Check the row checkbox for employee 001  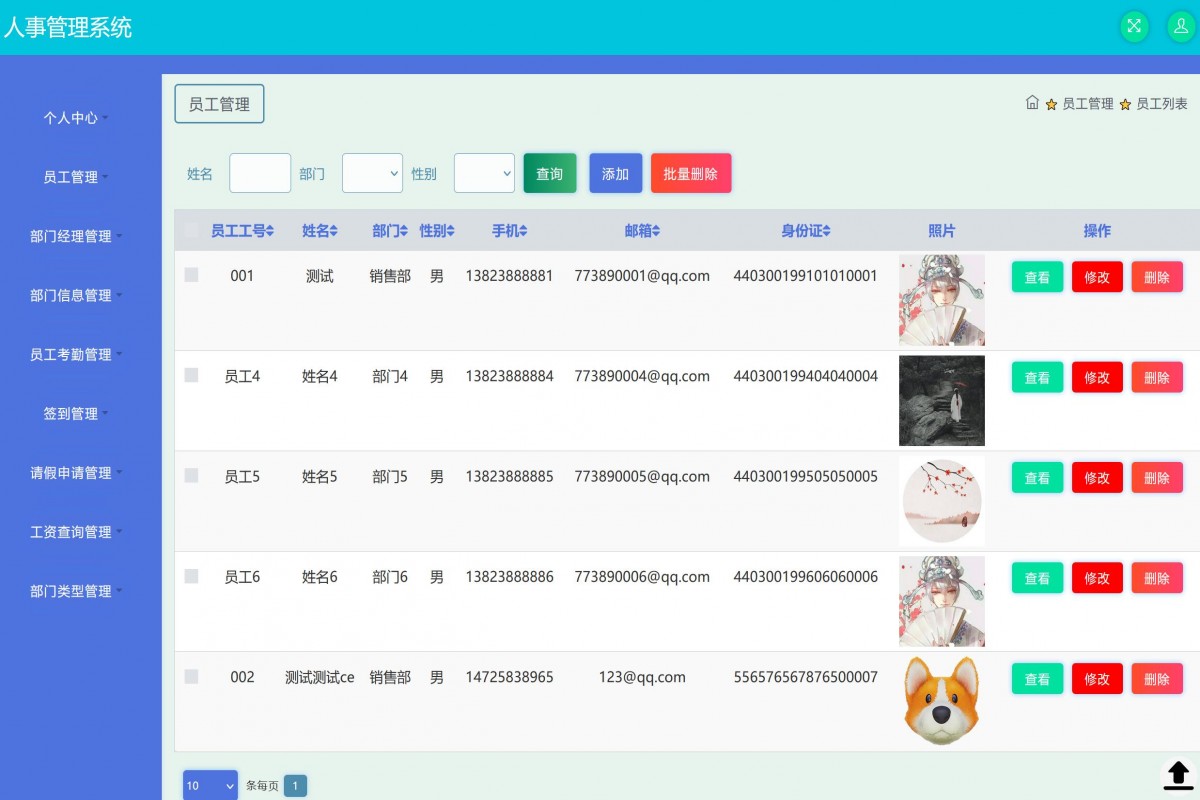[191, 276]
